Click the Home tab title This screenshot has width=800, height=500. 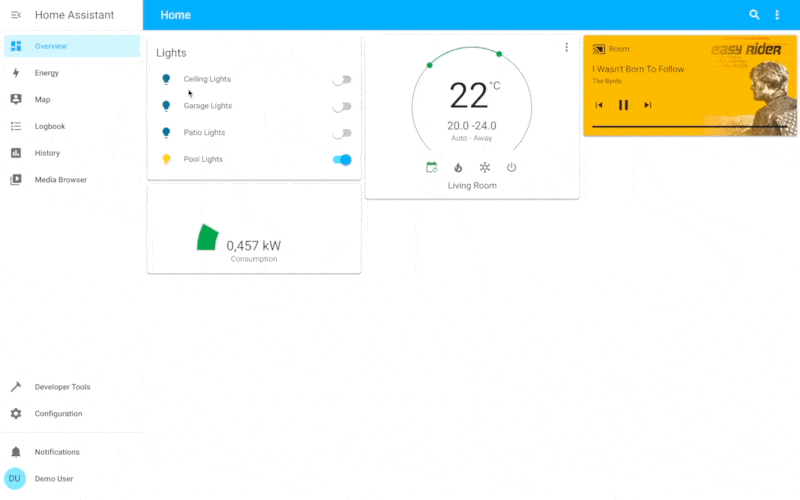click(176, 15)
